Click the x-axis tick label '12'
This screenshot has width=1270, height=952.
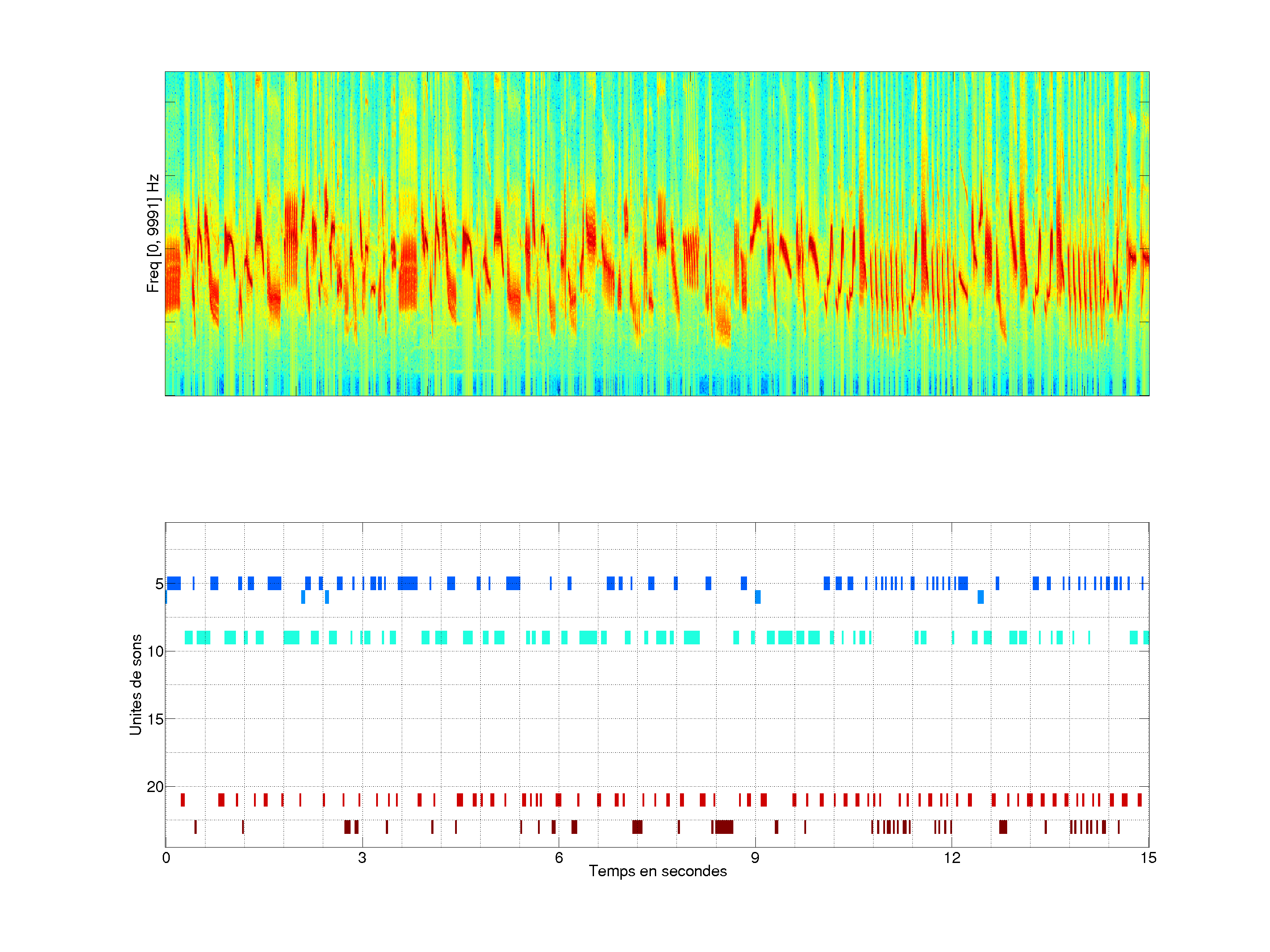click(951, 858)
